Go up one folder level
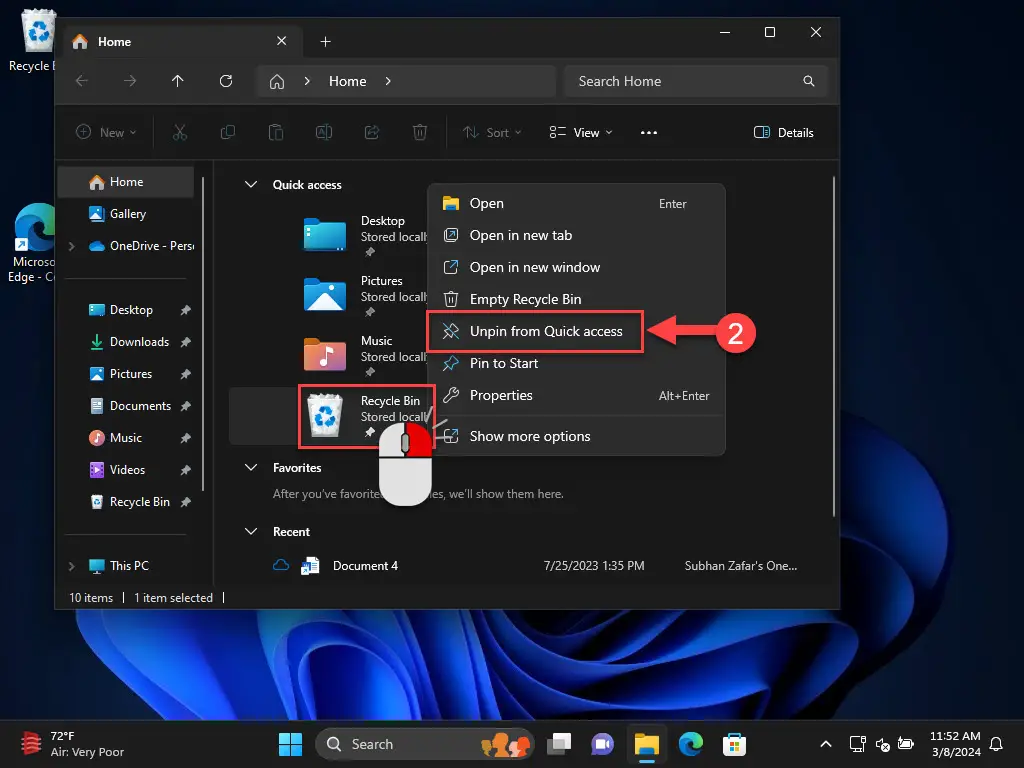The image size is (1024, 768). pyautogui.click(x=178, y=81)
